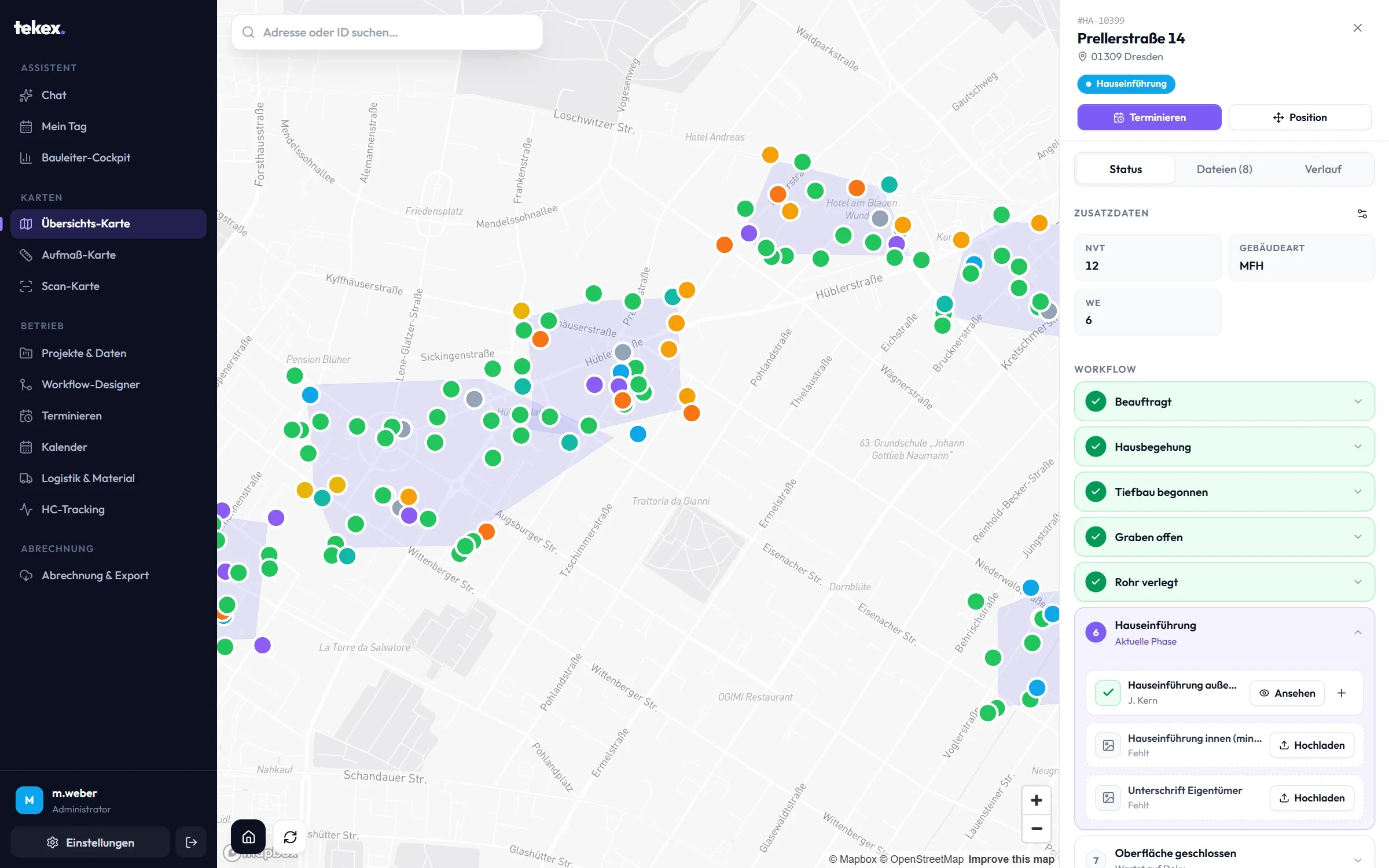Click the m.weber user avatar
Screen dimensions: 1389x868
point(30,800)
